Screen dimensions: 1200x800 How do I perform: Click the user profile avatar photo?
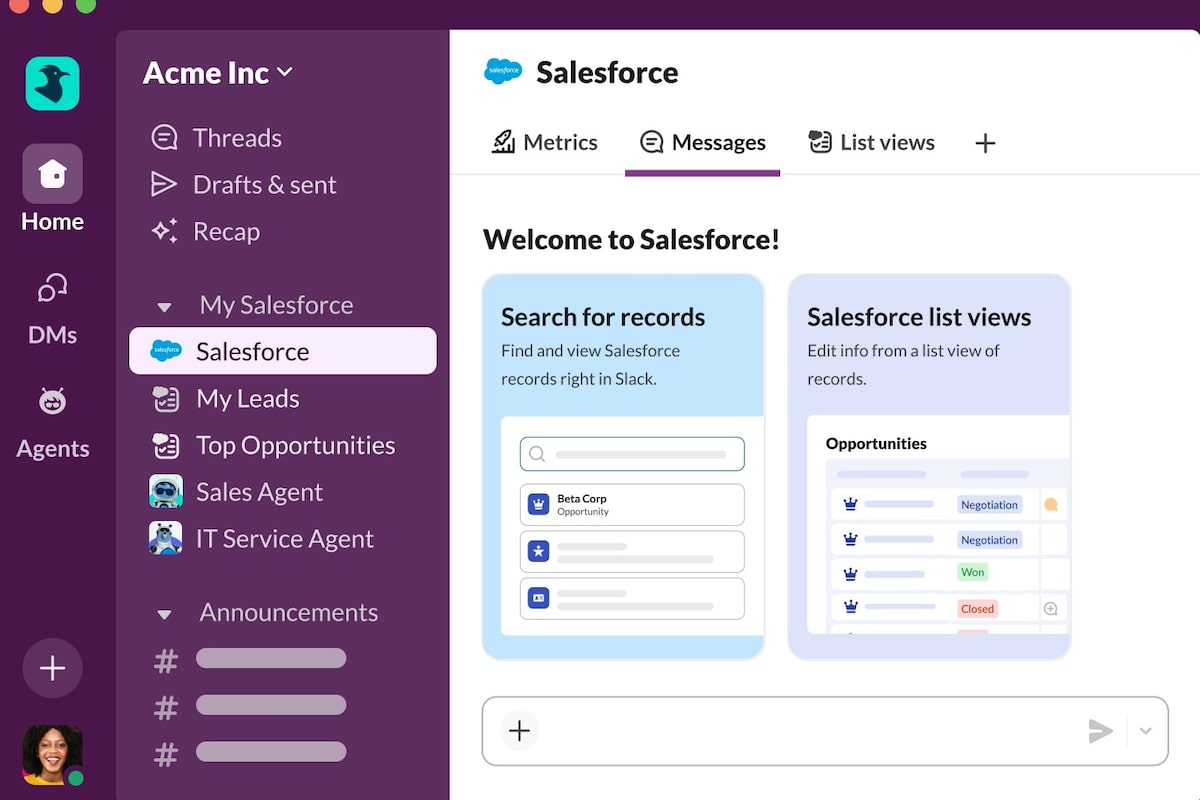click(52, 754)
